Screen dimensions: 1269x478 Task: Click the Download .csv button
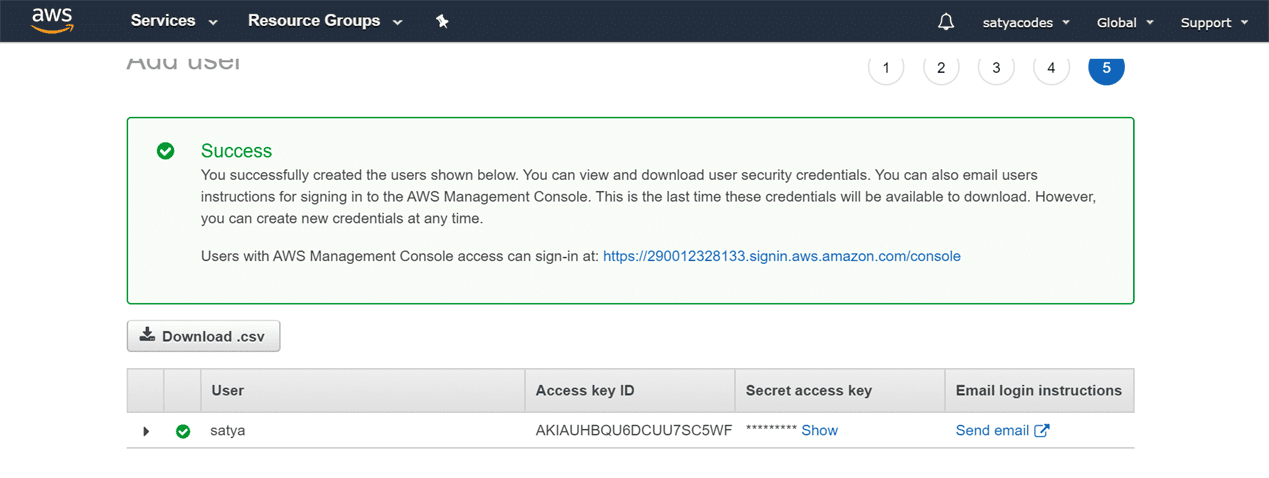click(203, 336)
